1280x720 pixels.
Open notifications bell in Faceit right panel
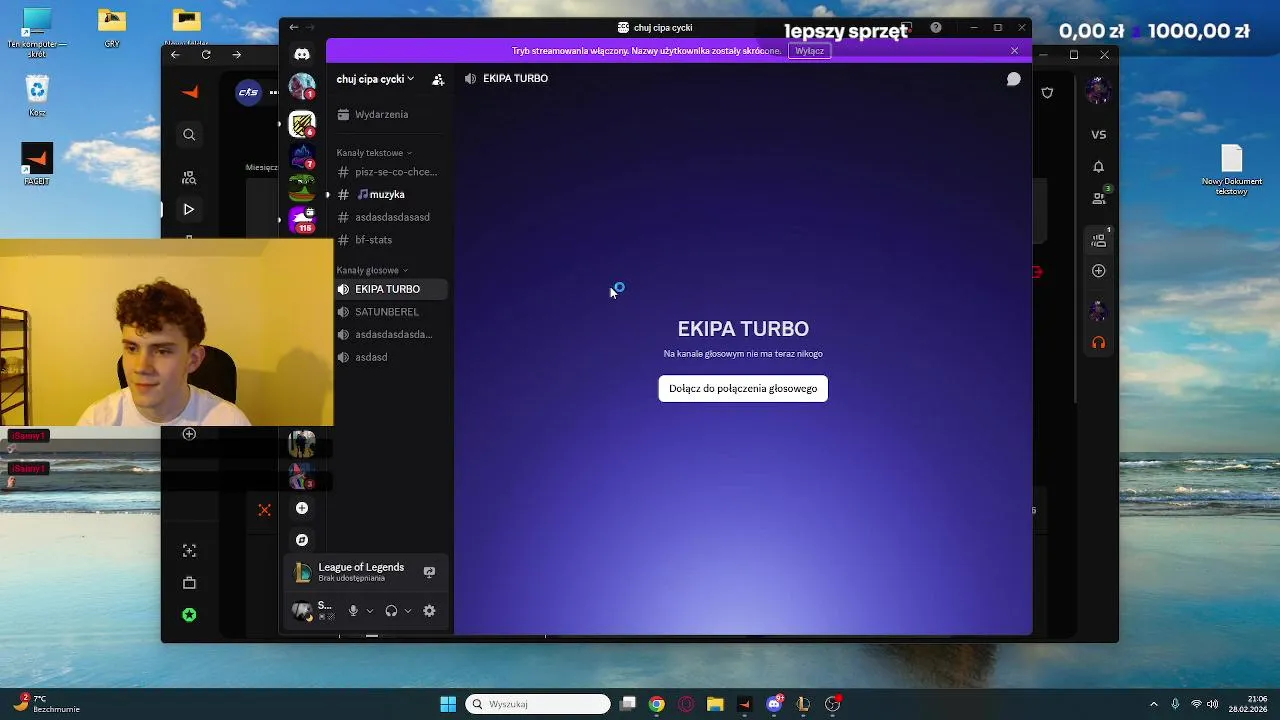click(1098, 167)
